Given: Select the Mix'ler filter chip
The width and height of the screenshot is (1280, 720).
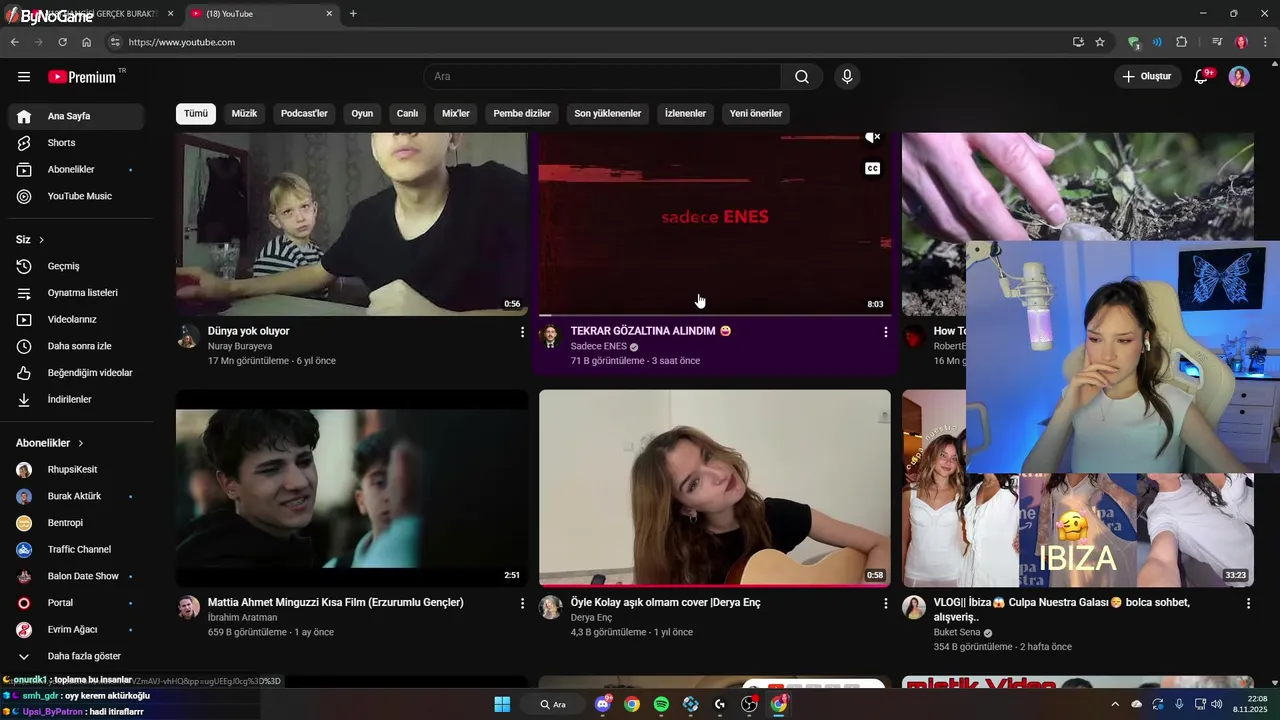Looking at the screenshot, I should [x=456, y=113].
